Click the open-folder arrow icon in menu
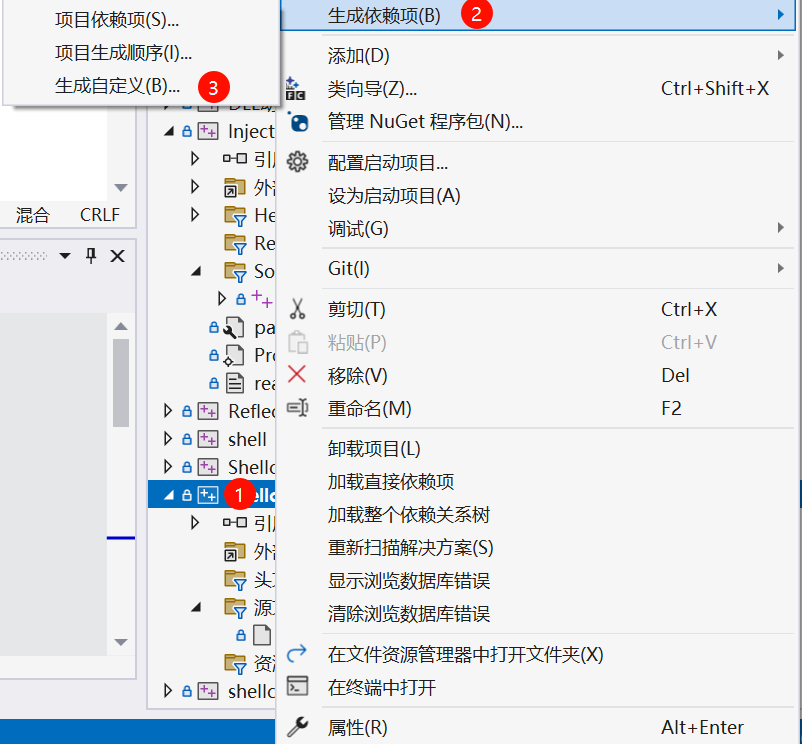The width and height of the screenshot is (802, 744). 297,654
